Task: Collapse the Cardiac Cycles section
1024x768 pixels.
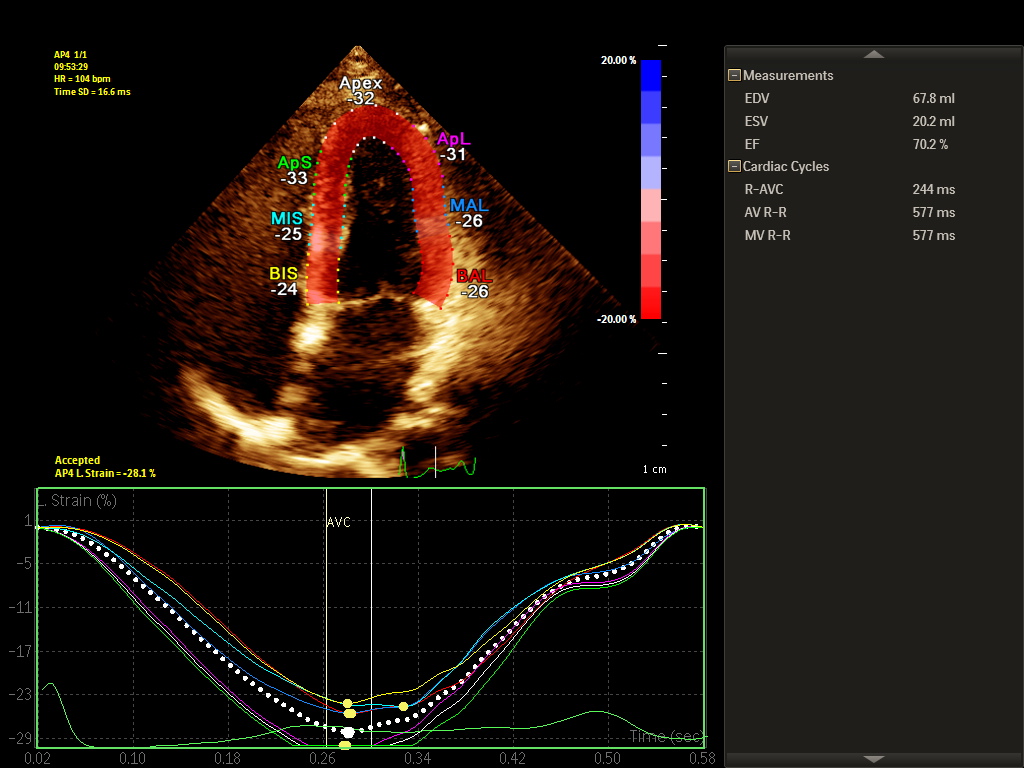Action: (735, 166)
